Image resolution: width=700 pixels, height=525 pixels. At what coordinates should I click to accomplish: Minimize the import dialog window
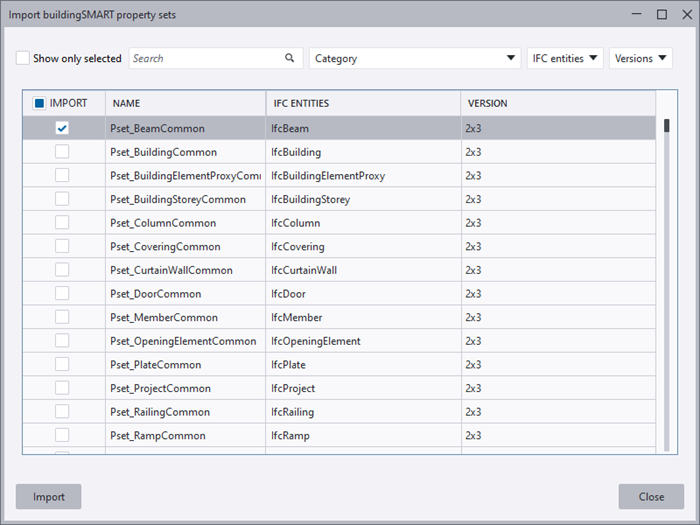[639, 15]
